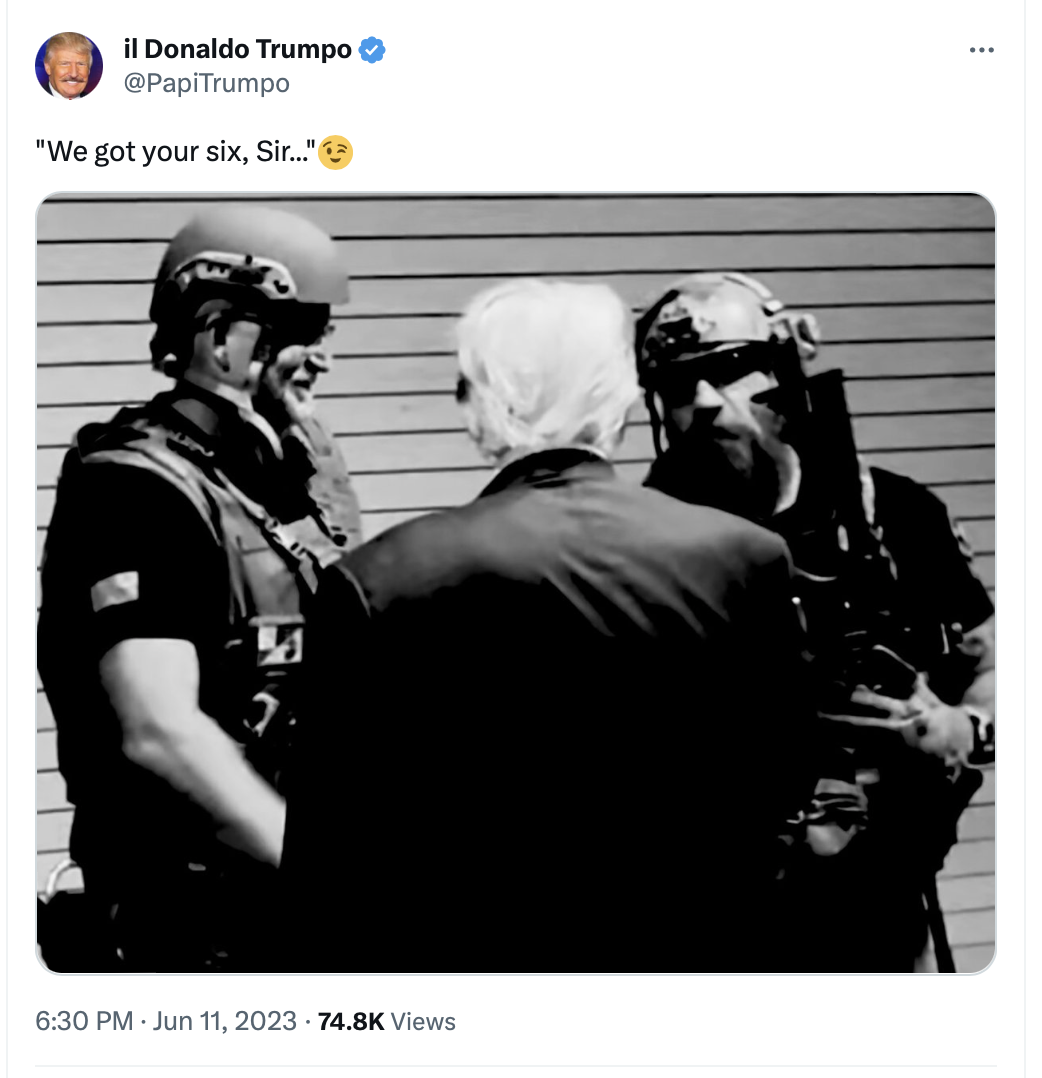Open the black-and-white photo attachment
The width and height of the screenshot is (1042, 1078).
516,583
